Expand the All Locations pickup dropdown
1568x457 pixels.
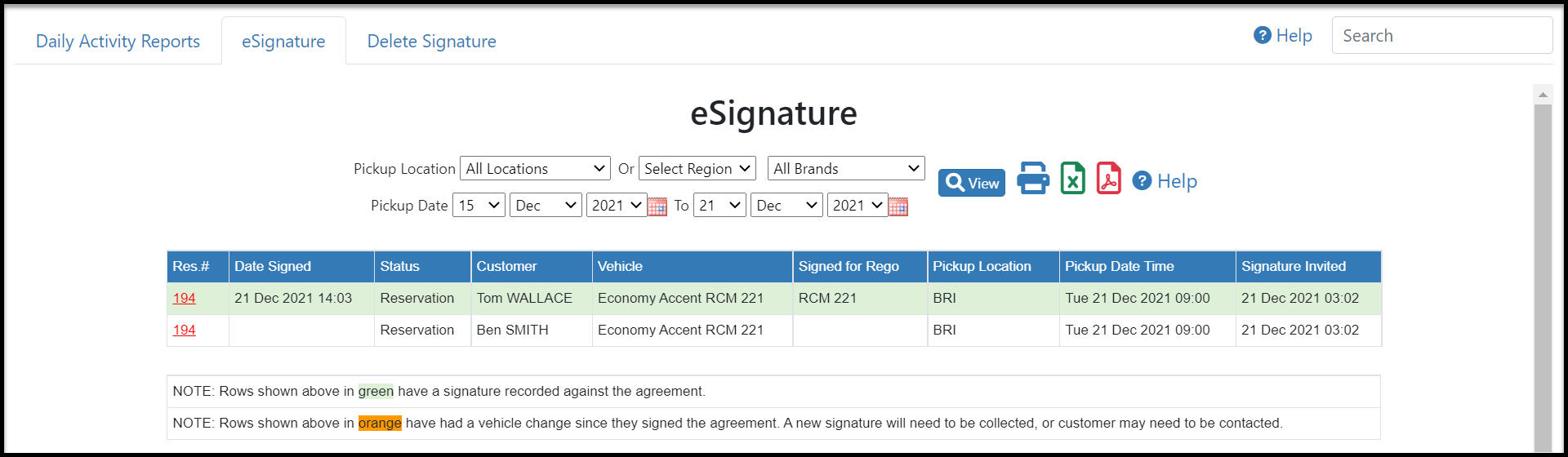(535, 169)
